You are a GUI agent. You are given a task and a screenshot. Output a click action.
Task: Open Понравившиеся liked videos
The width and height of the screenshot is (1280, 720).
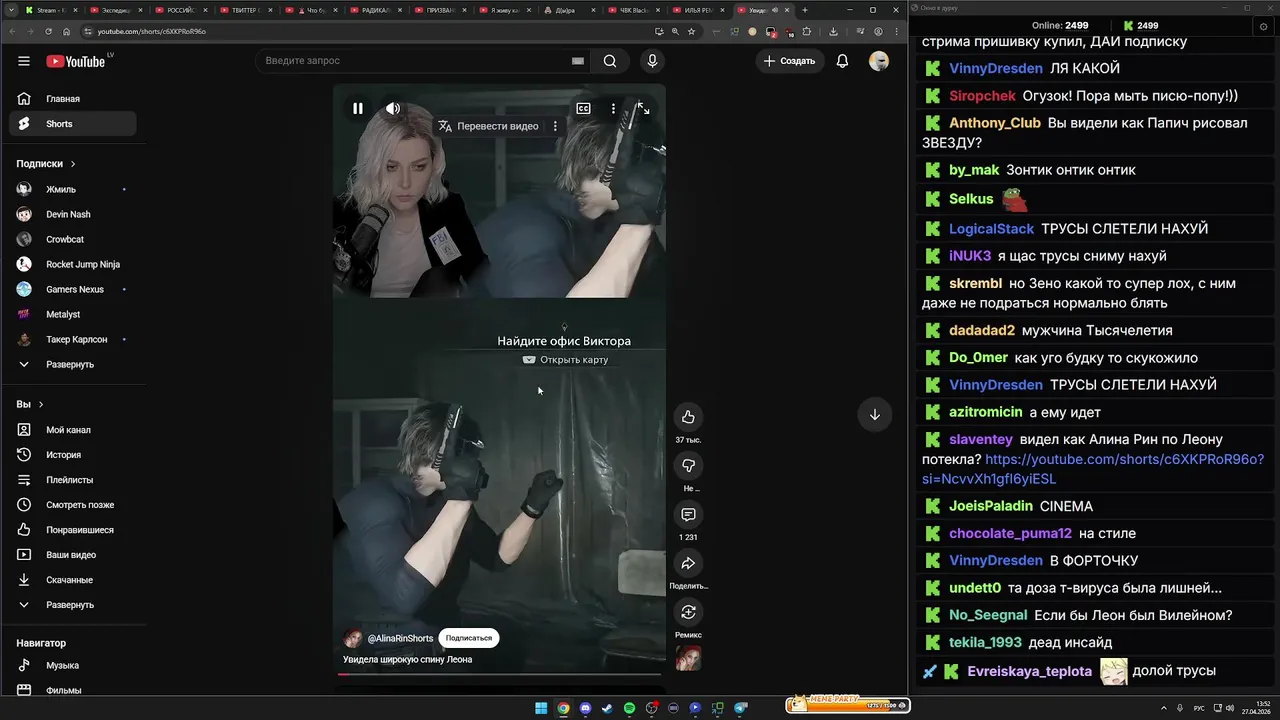coord(73,530)
